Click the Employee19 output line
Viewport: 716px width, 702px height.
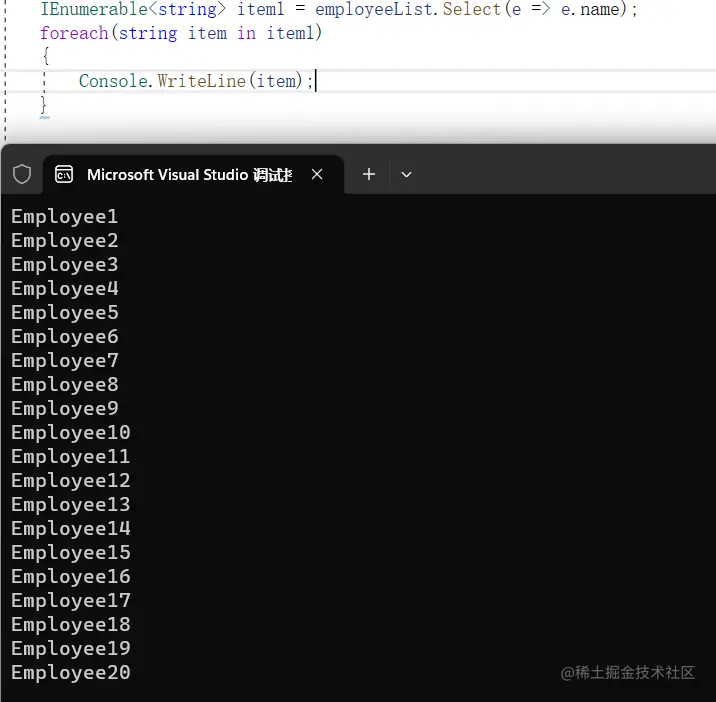tap(71, 648)
